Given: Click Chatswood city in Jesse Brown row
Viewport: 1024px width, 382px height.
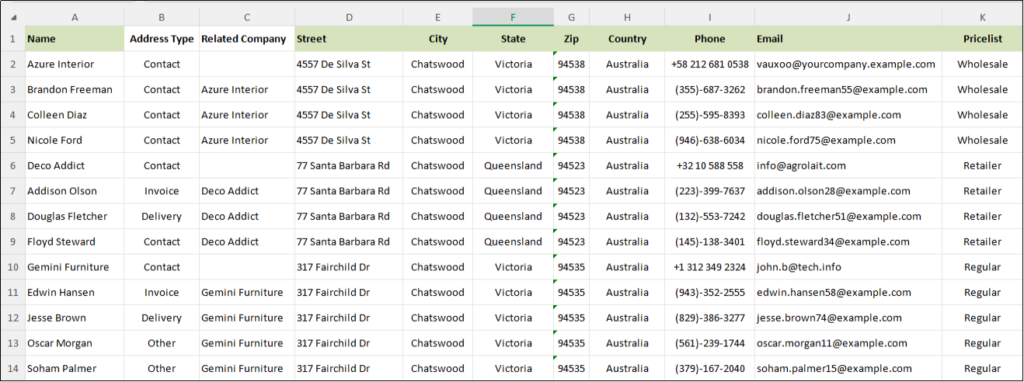Looking at the screenshot, I should pos(438,318).
